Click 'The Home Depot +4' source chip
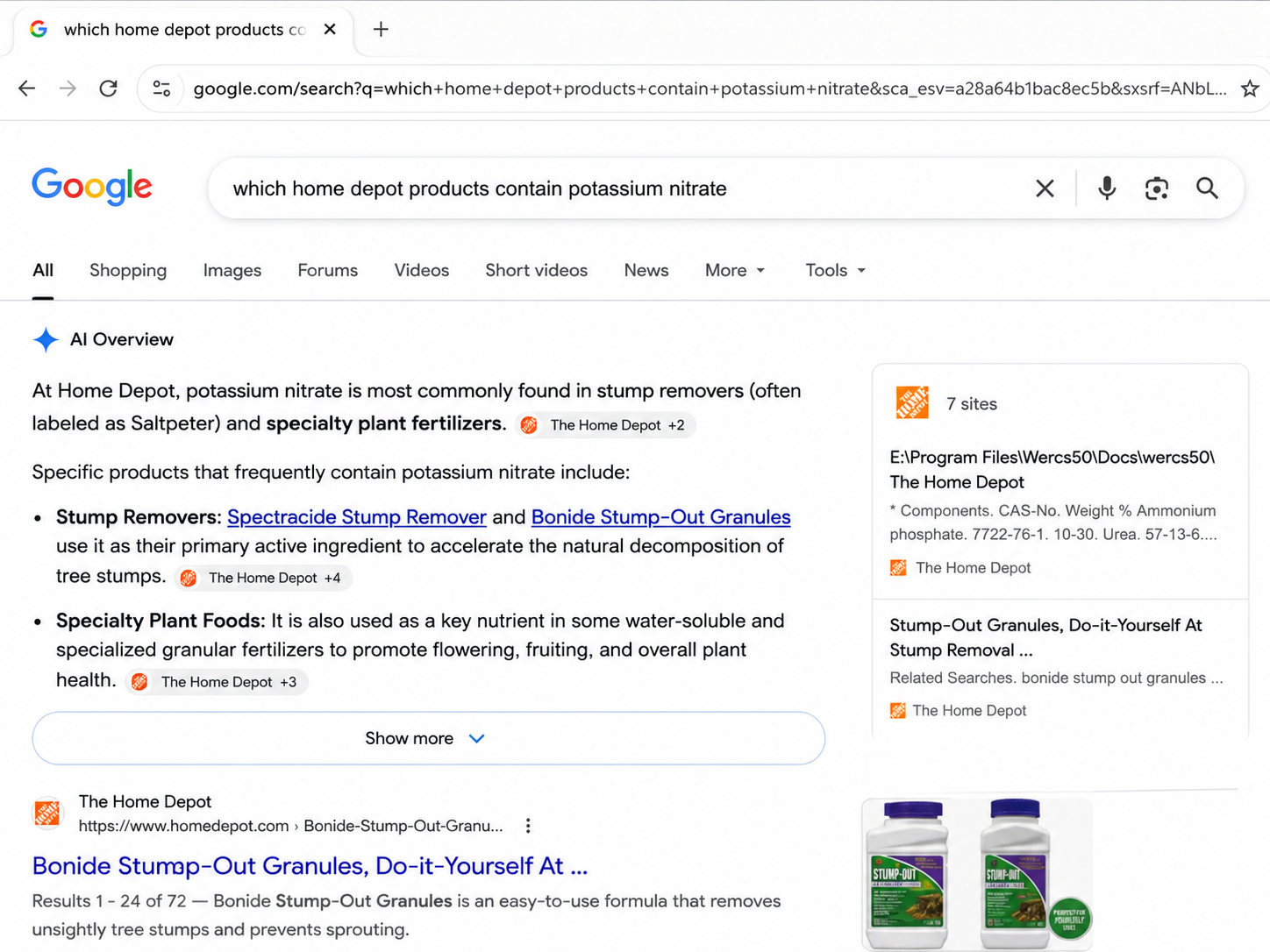Image resolution: width=1270 pixels, height=952 pixels. [x=263, y=578]
